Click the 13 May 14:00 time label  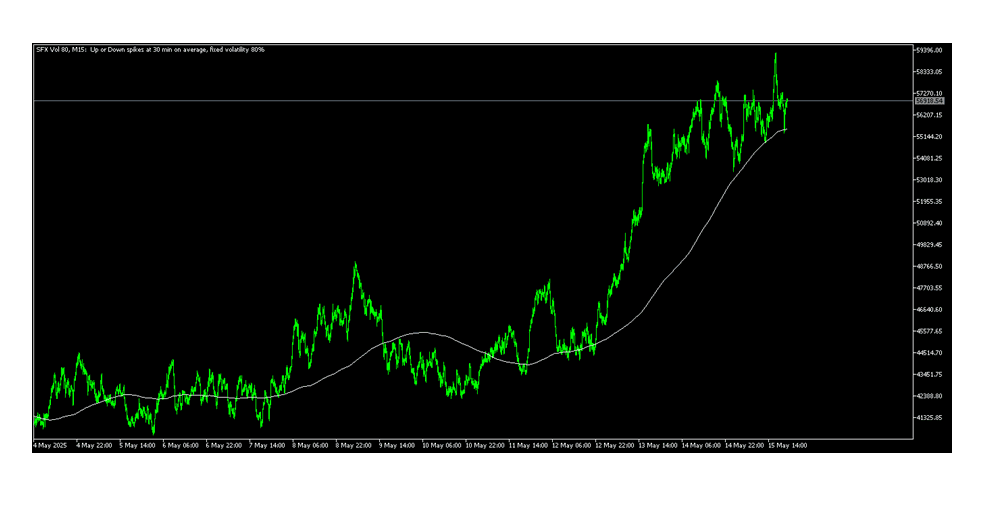coord(658,446)
